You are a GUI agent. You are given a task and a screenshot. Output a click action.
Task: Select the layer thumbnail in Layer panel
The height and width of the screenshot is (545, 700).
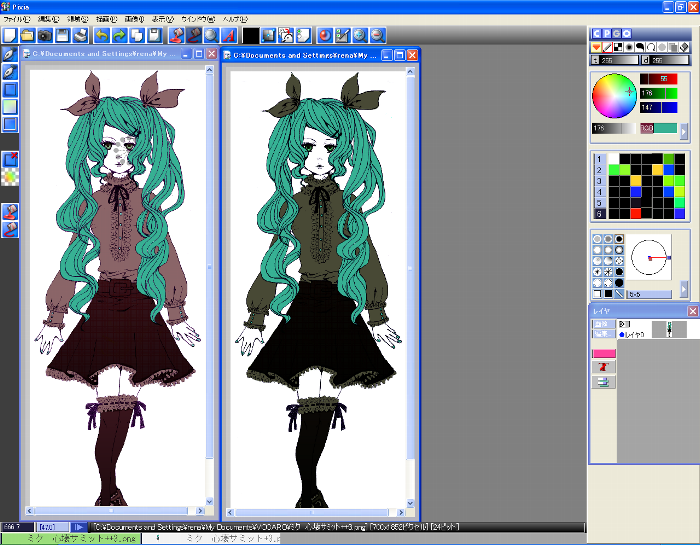click(669, 329)
